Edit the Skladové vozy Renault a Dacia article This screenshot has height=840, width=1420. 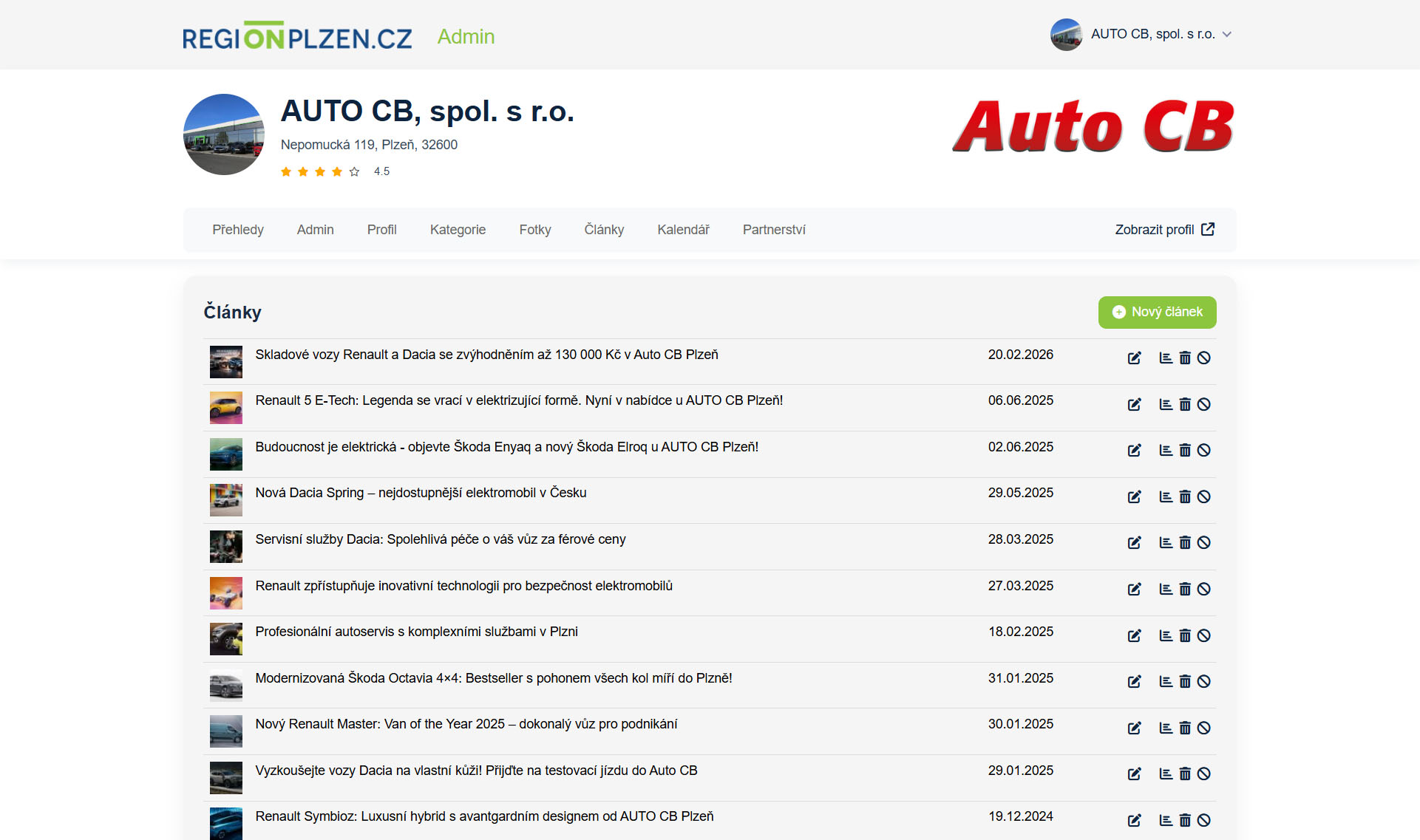click(1134, 358)
